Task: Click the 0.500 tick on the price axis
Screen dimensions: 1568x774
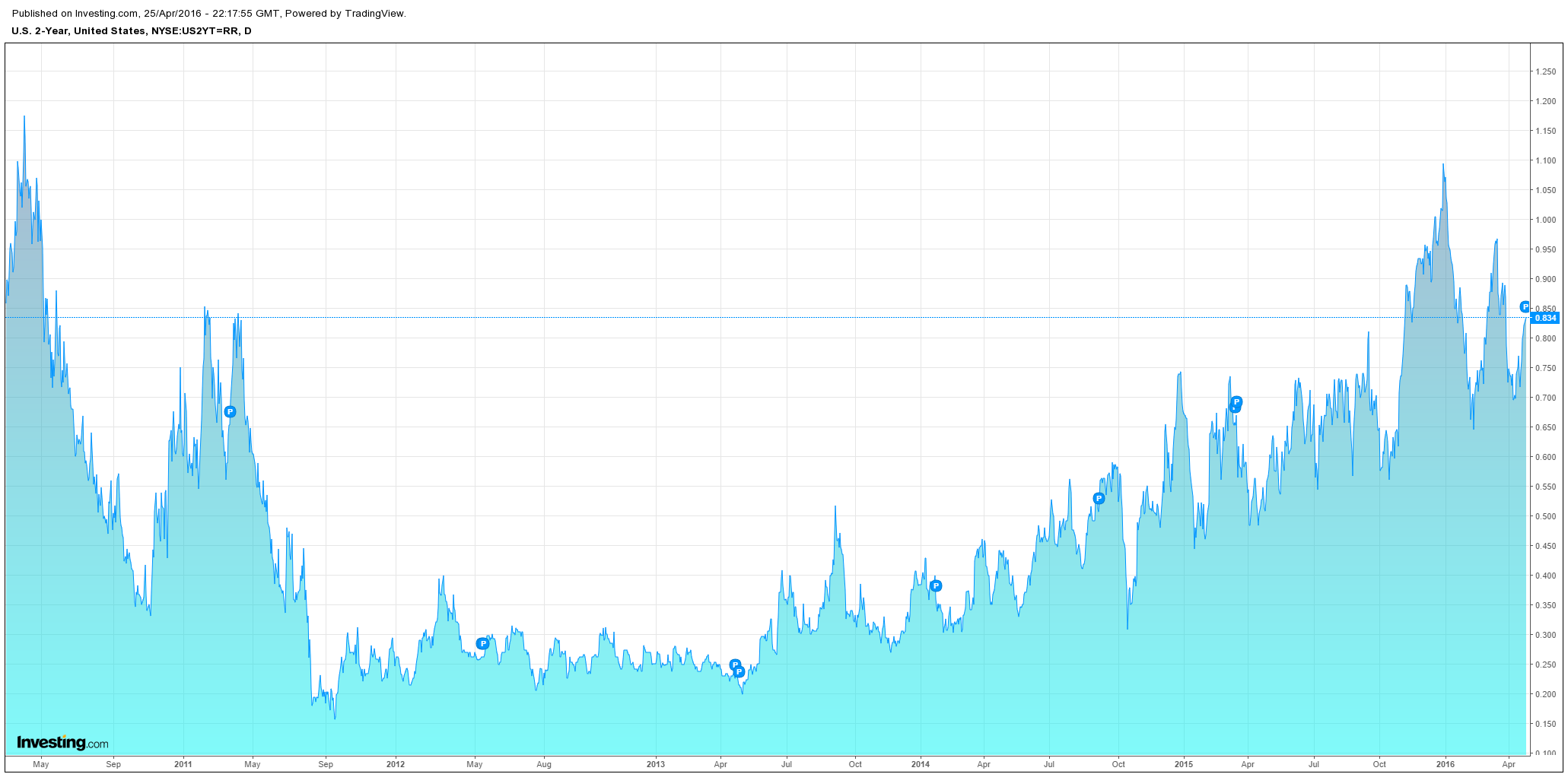Action: (1545, 516)
